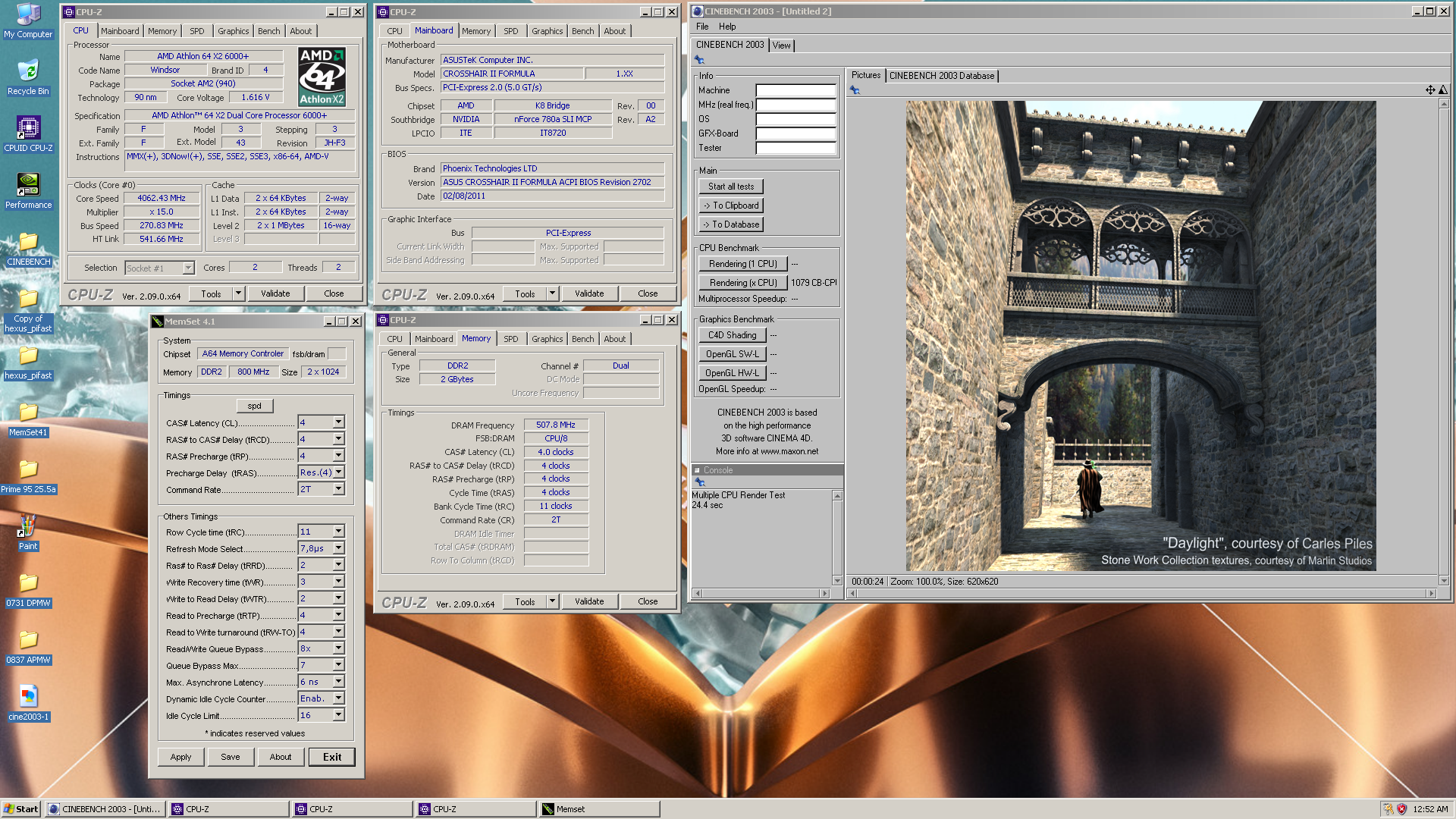
Task: Open Max. Asynchrone Latency dropdown
Action: (338, 682)
